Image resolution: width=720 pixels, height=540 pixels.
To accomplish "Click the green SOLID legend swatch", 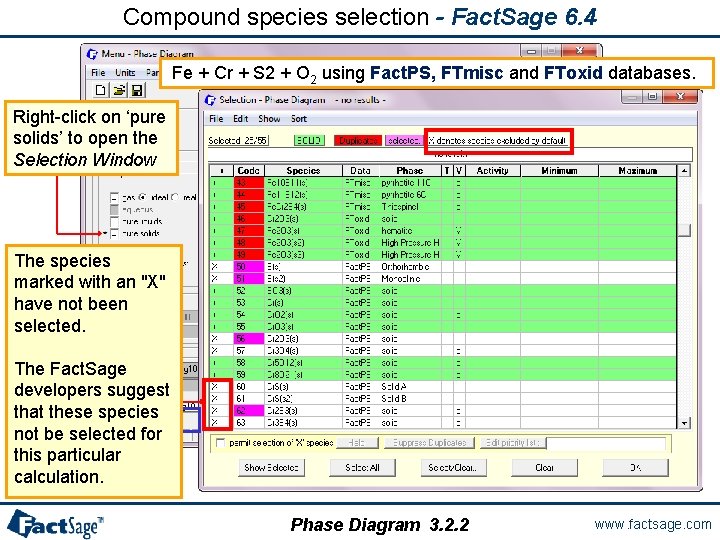I will point(309,141).
